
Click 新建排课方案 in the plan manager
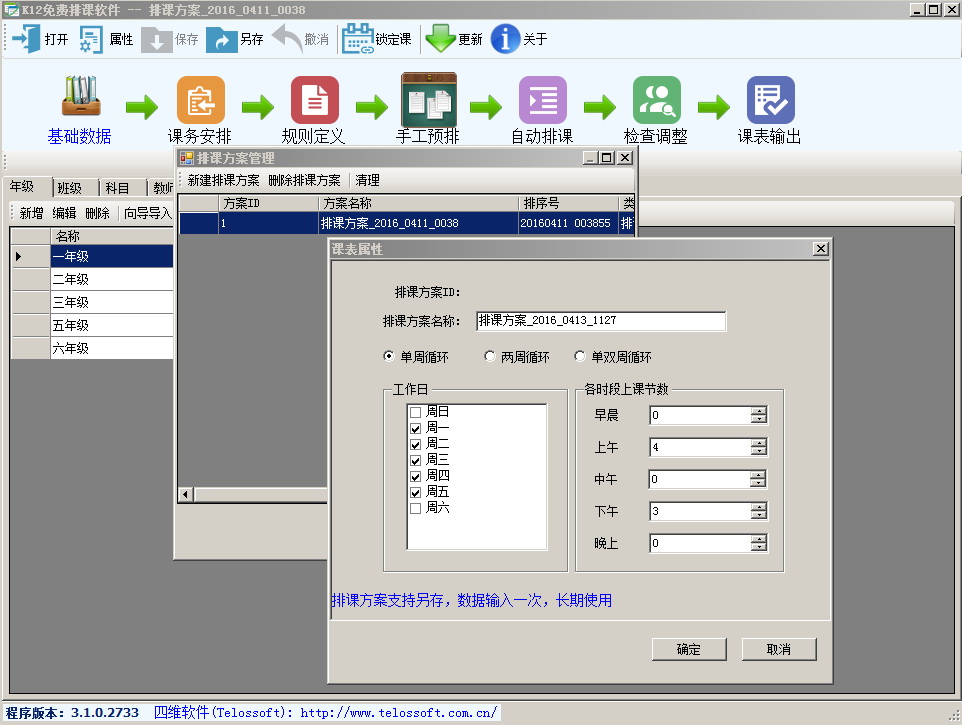[223, 180]
